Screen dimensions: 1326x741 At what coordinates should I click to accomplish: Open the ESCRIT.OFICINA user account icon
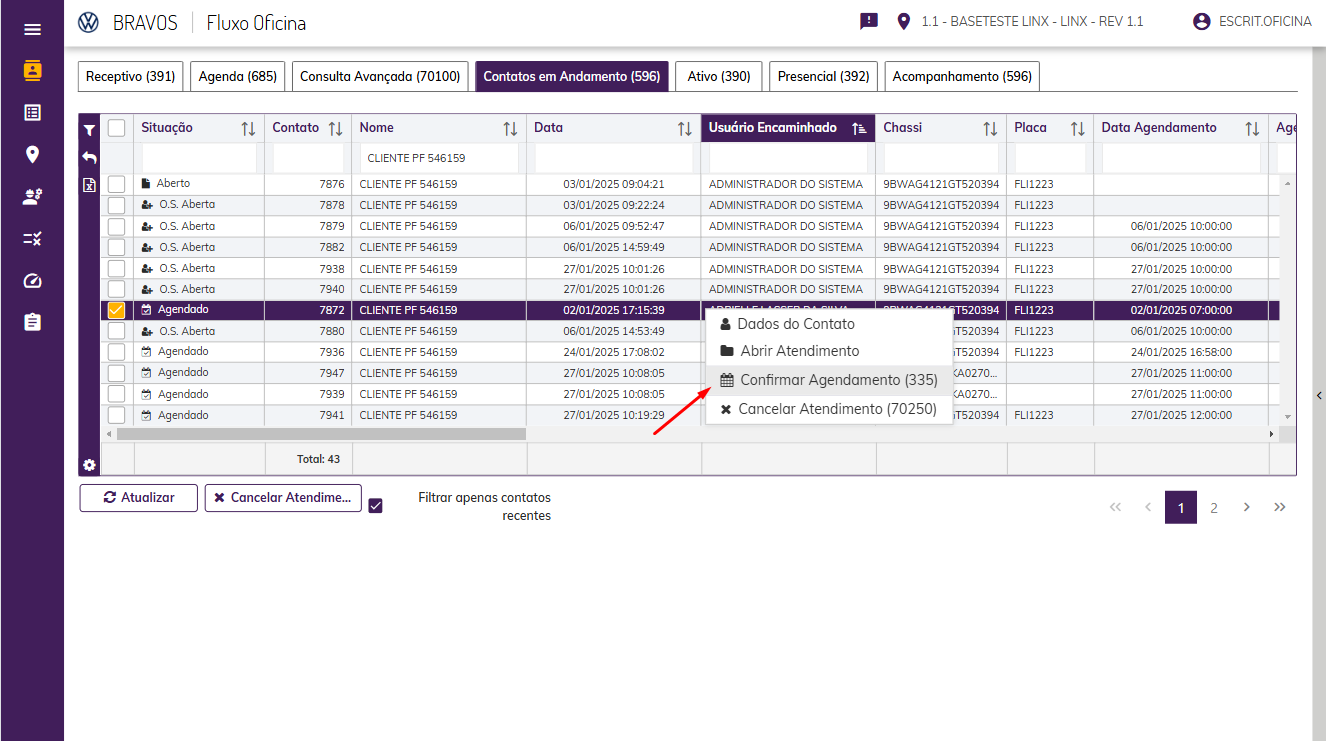[x=1202, y=21]
